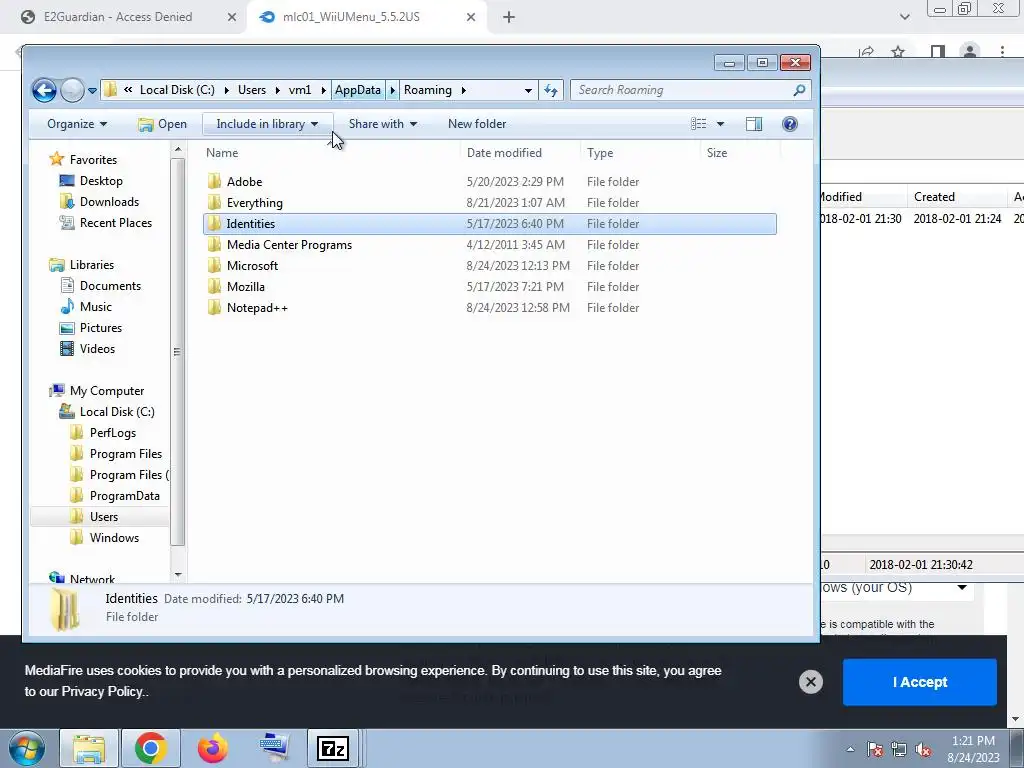This screenshot has height=768, width=1024.
Task: Click the navigation pane scroll down arrow
Action: (178, 575)
